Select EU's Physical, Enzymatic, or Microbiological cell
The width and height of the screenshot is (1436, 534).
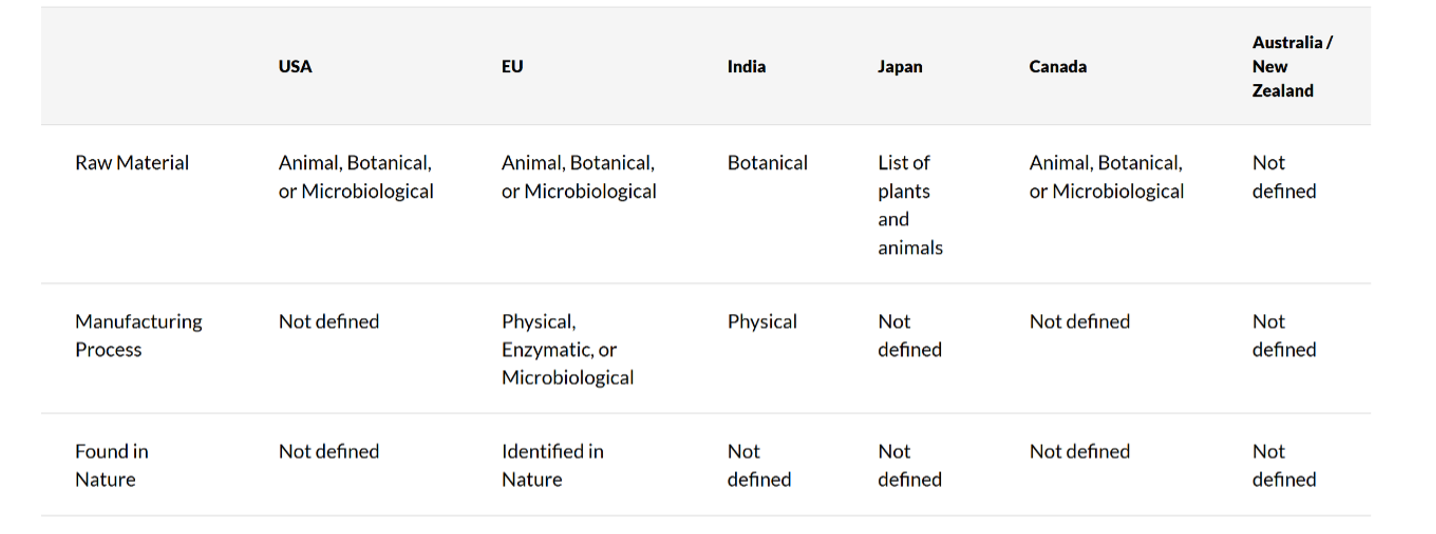[x=567, y=350]
